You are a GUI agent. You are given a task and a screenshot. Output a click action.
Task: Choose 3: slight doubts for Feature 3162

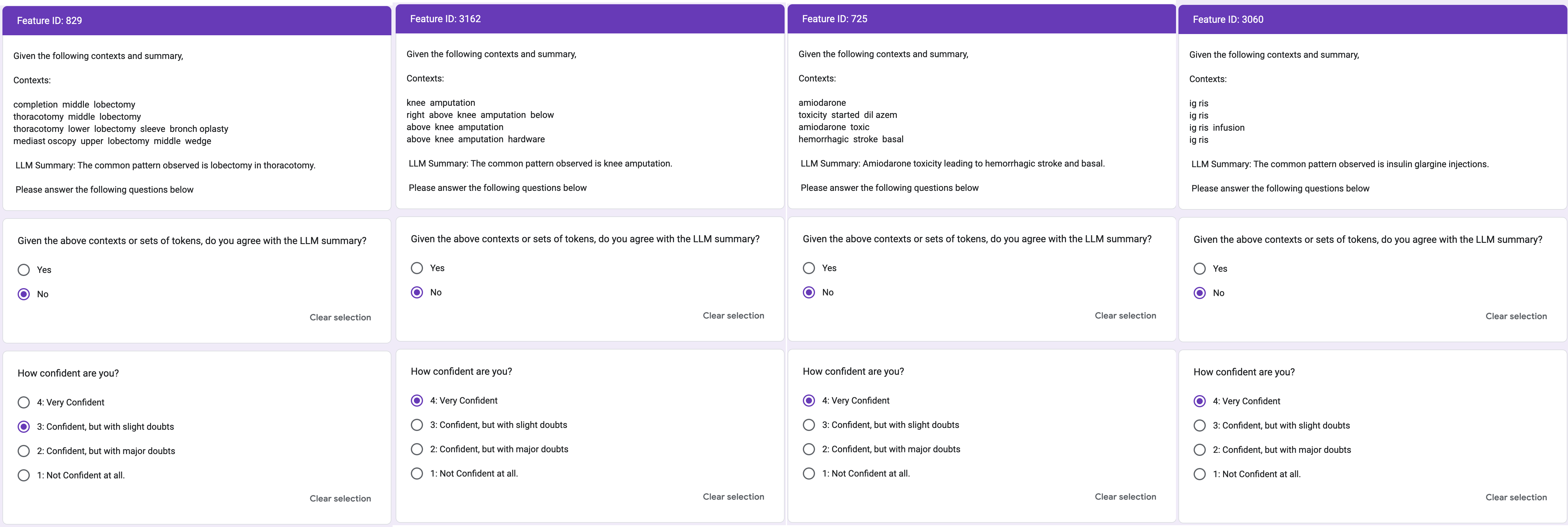click(x=417, y=425)
